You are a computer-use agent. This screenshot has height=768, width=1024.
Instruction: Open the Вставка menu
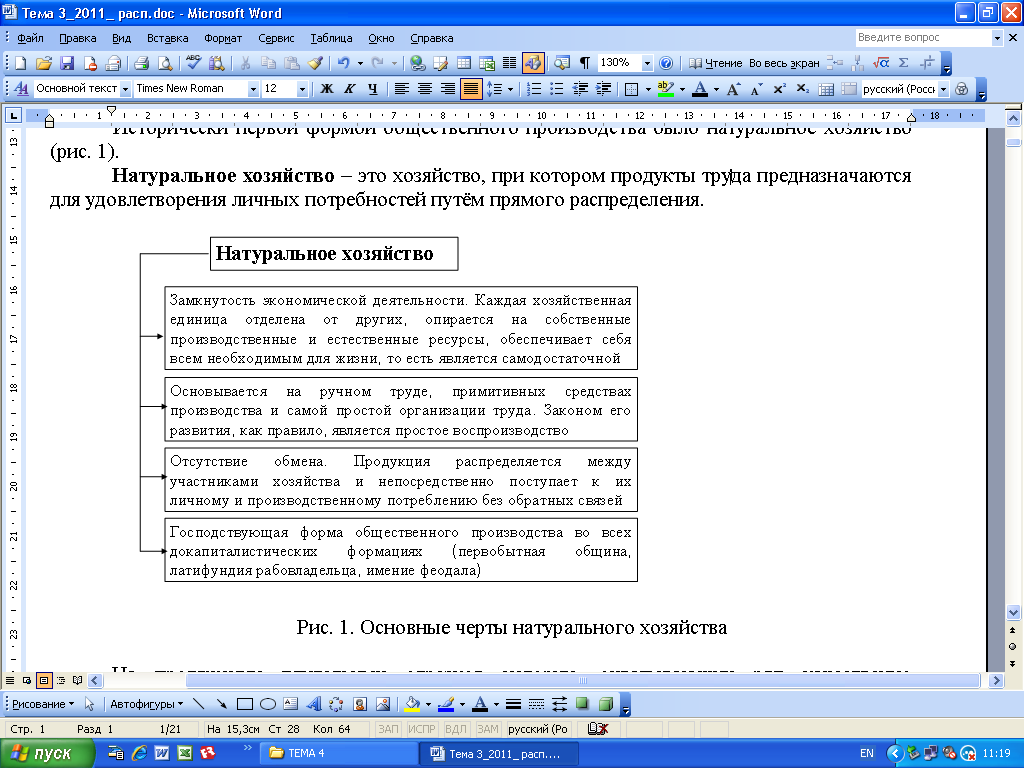click(x=168, y=39)
